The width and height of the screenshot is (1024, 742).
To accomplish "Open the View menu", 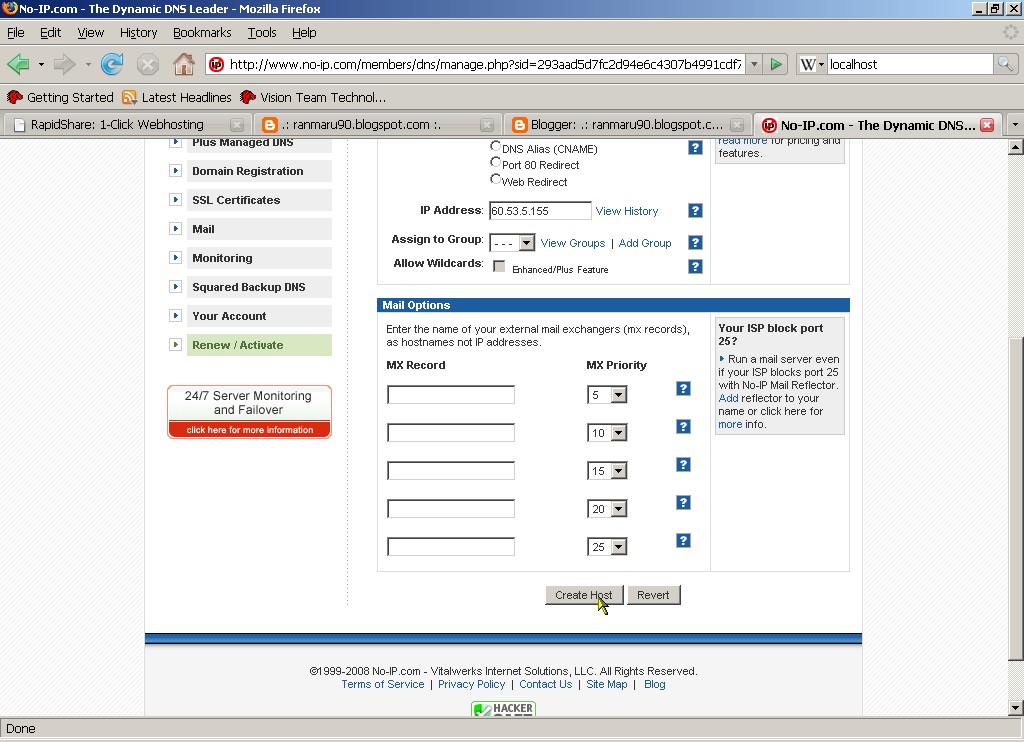I will (90, 33).
